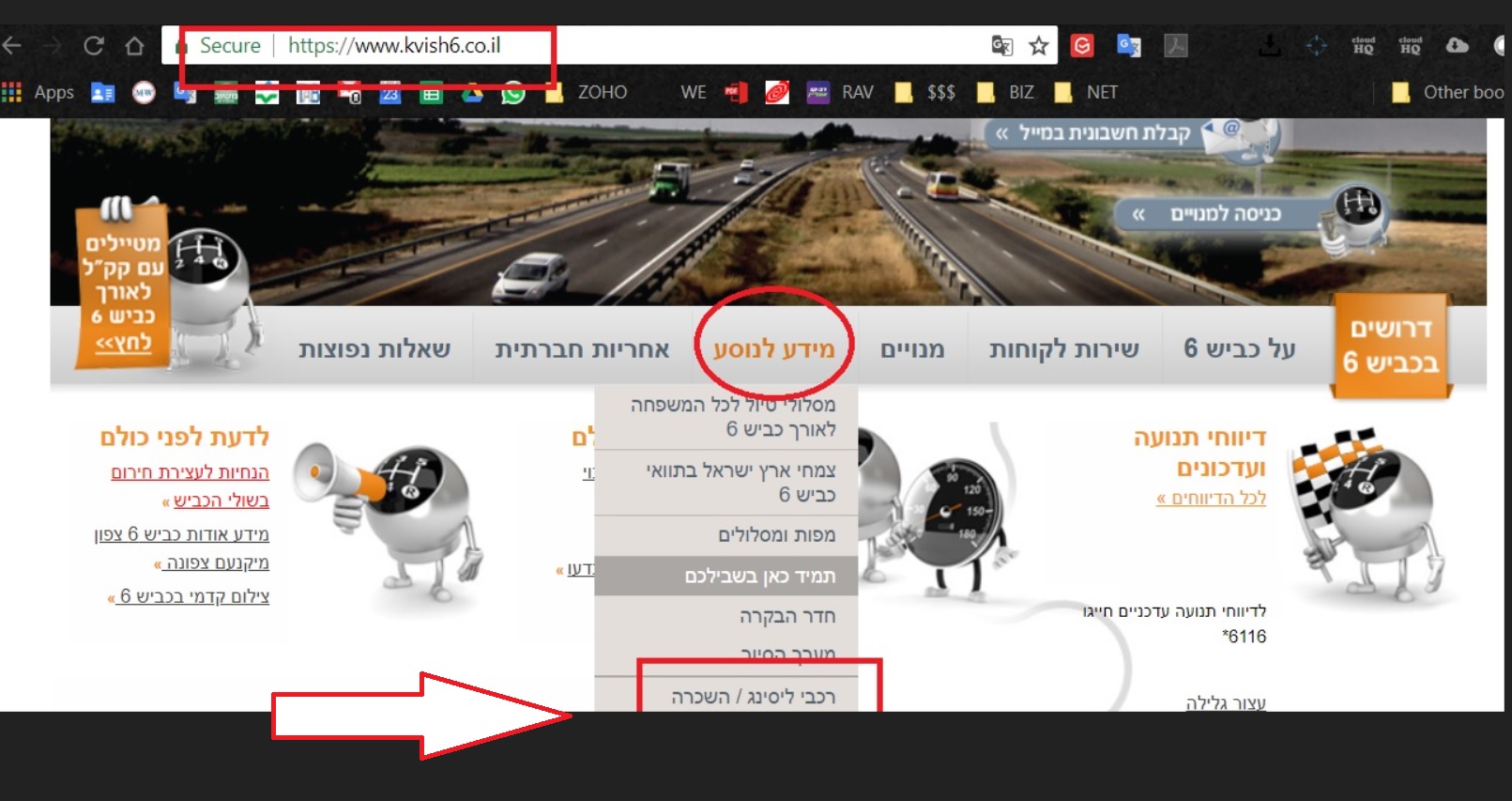The height and width of the screenshot is (801, 1512).
Task: Click לחצו on the orange קק"ל sign
Action: pyautogui.click(x=123, y=343)
